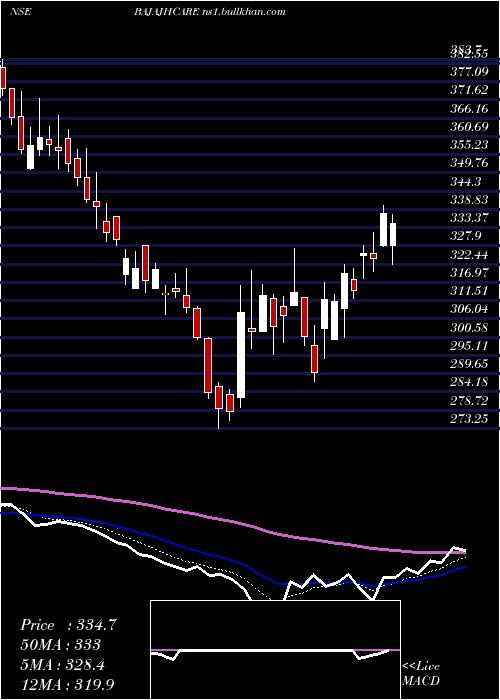Viewport: 500px width, 700px height.
Task: Click the tall white reversal candle near 278–305
Action: click(x=241, y=355)
